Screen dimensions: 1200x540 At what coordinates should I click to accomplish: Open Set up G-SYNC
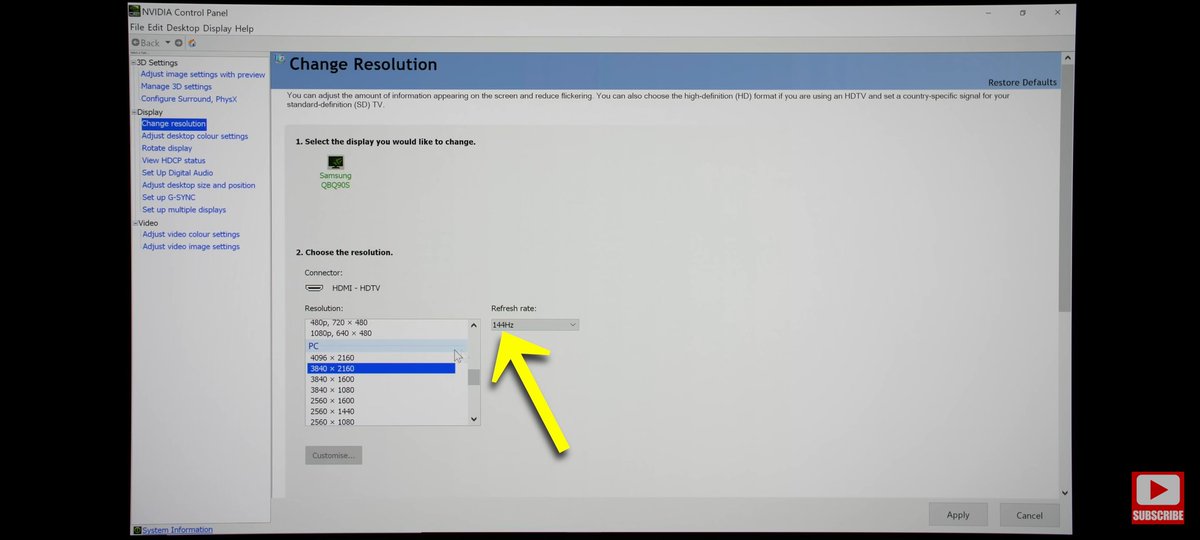pyautogui.click(x=169, y=197)
